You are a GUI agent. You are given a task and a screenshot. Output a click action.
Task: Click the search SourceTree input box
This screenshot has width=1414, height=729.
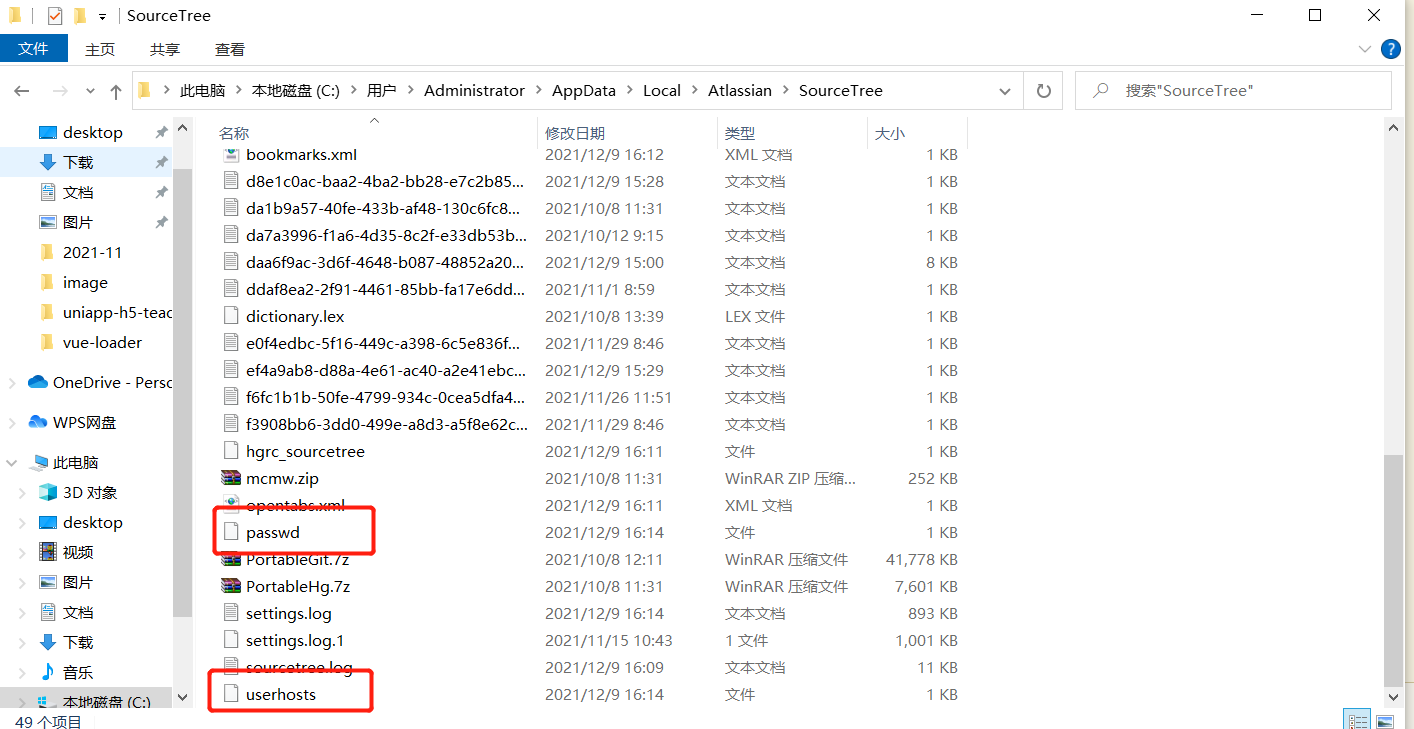point(1233,91)
